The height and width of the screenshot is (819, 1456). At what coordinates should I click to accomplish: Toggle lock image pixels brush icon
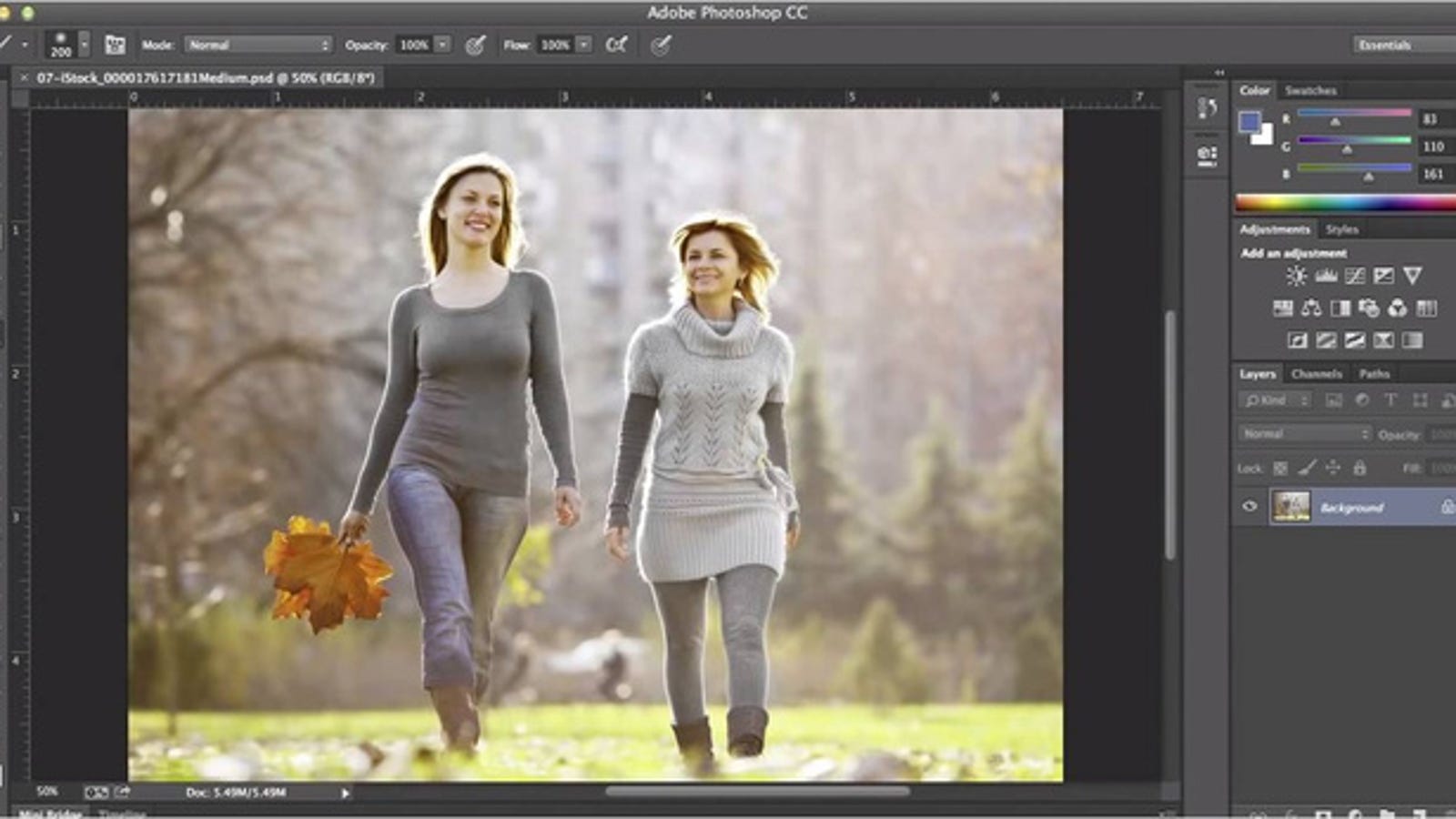1307,468
